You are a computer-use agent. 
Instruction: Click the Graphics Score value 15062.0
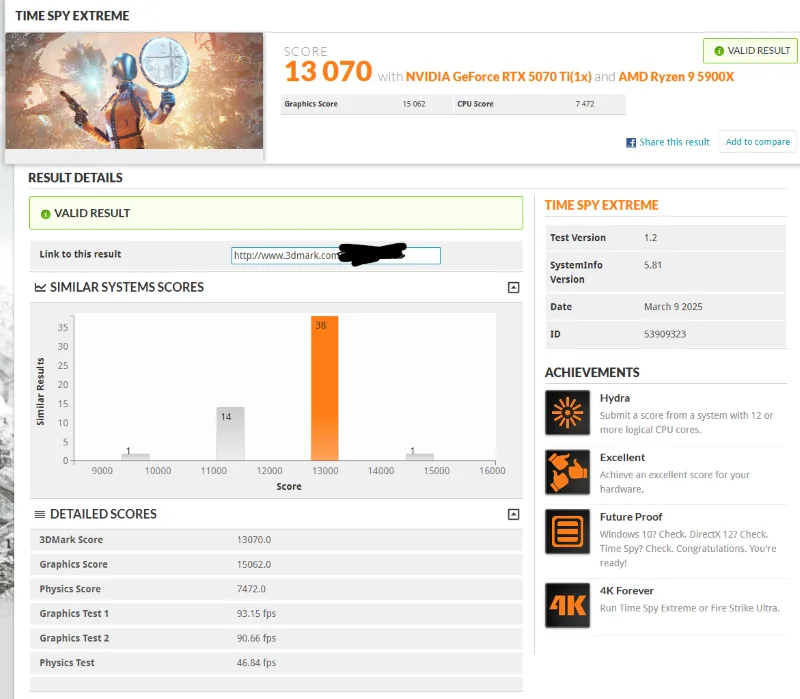254,564
